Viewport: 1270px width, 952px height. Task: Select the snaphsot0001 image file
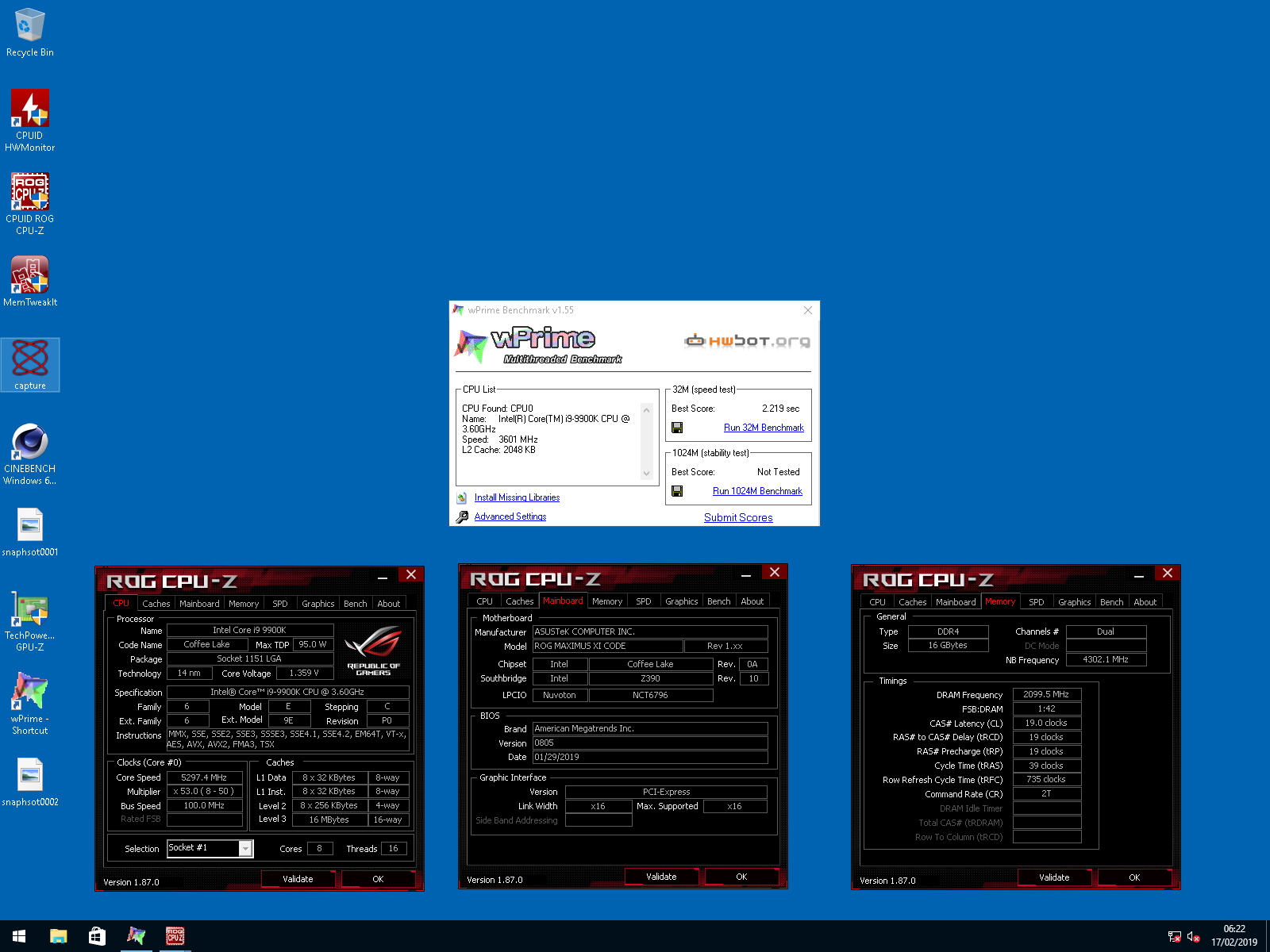tap(30, 532)
